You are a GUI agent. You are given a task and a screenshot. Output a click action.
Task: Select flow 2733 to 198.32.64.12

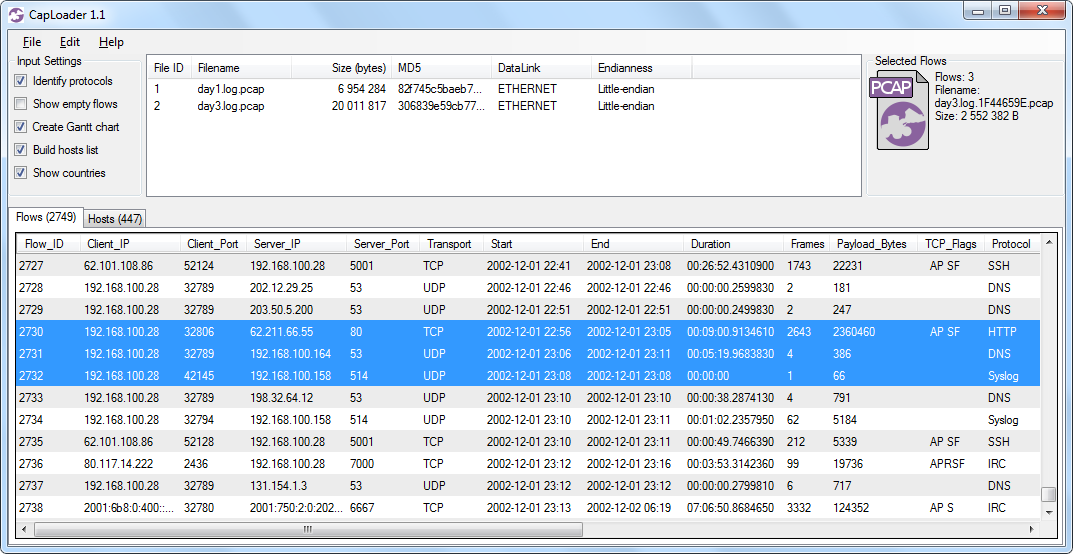tap(528, 397)
